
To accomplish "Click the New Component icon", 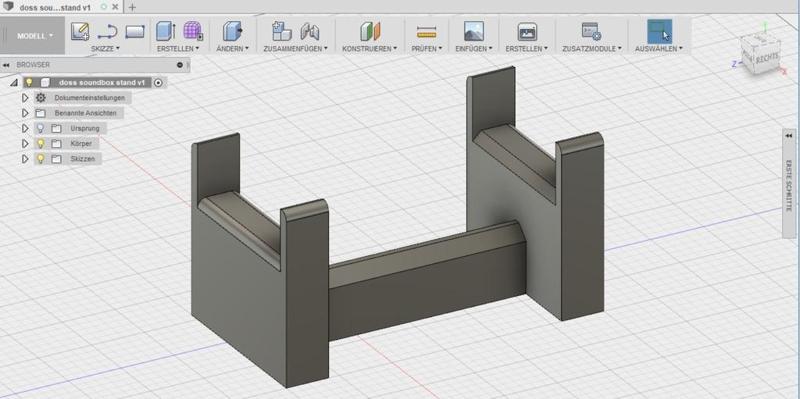I will pyautogui.click(x=282, y=31).
